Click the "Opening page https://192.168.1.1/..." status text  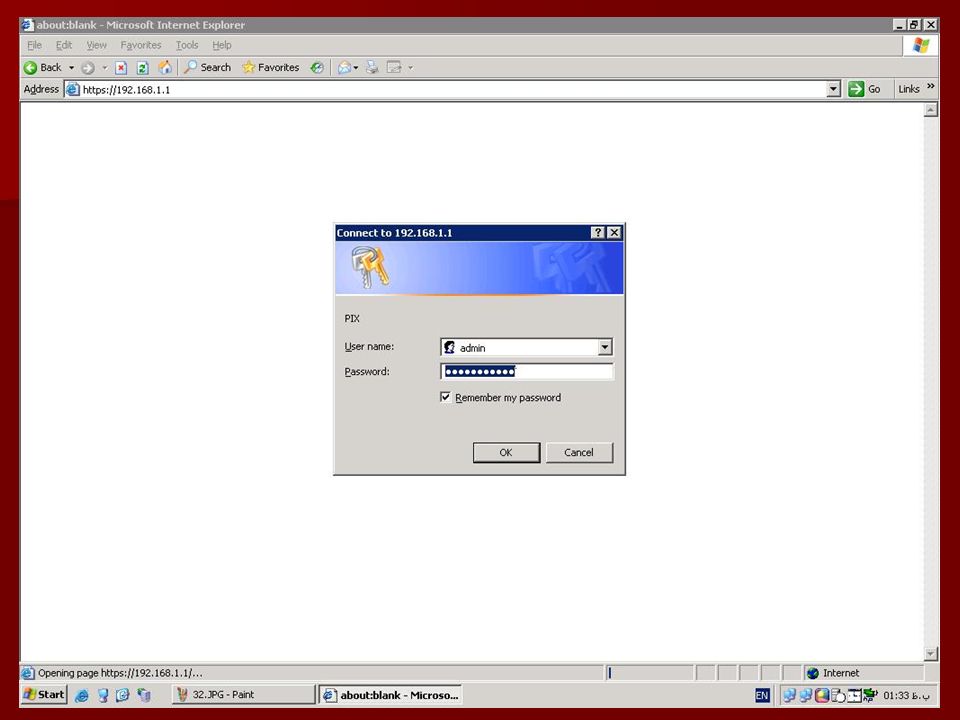tap(120, 673)
